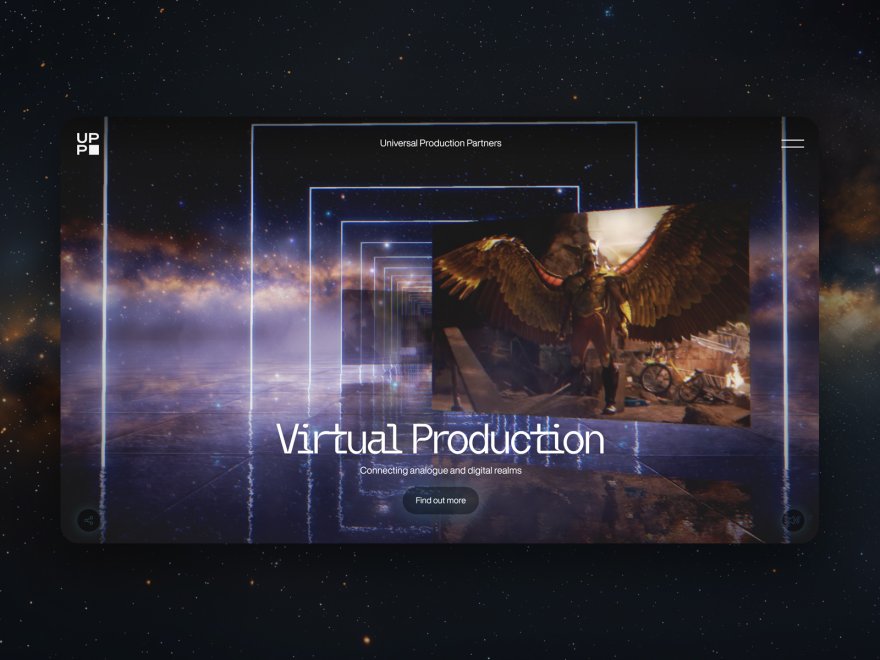Select Universal Production Partners title text
Screen dimensions: 880x660
441,143
